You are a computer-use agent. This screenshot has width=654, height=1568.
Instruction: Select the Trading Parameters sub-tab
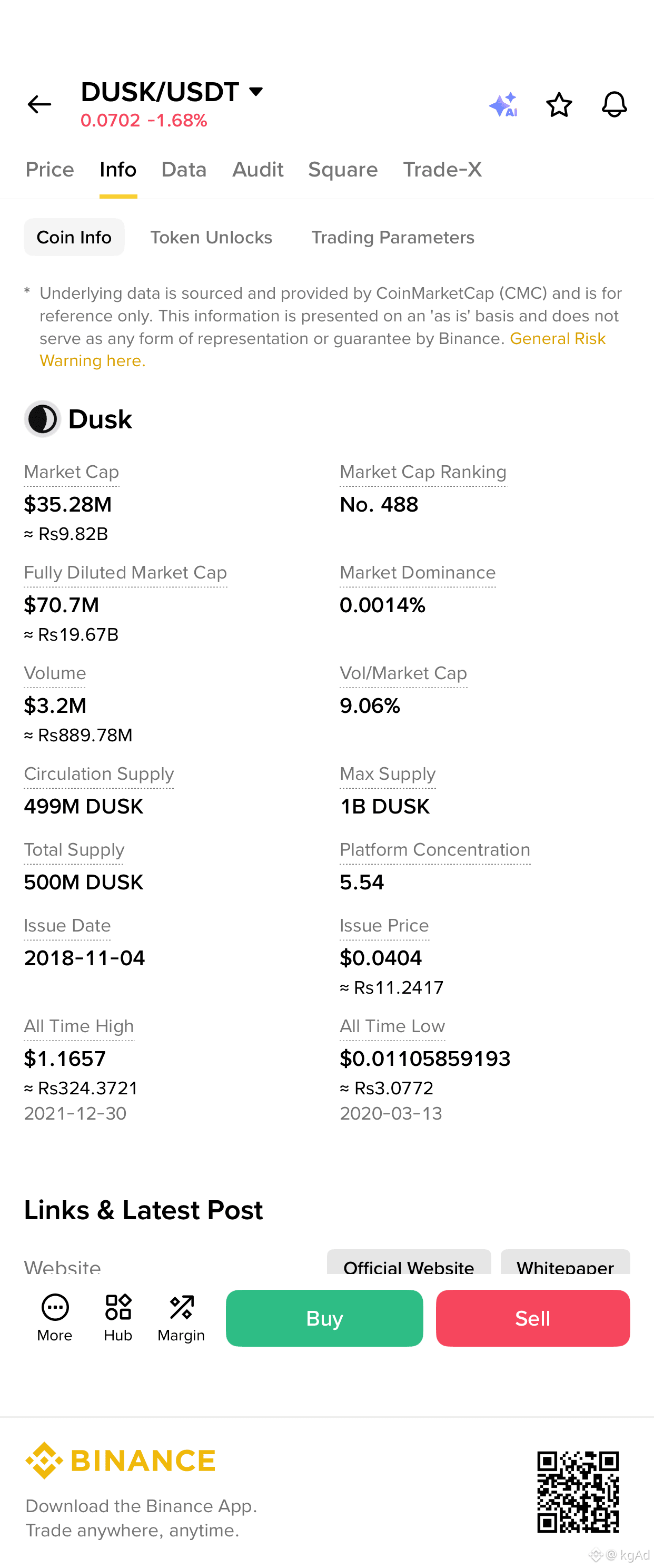[x=392, y=238]
